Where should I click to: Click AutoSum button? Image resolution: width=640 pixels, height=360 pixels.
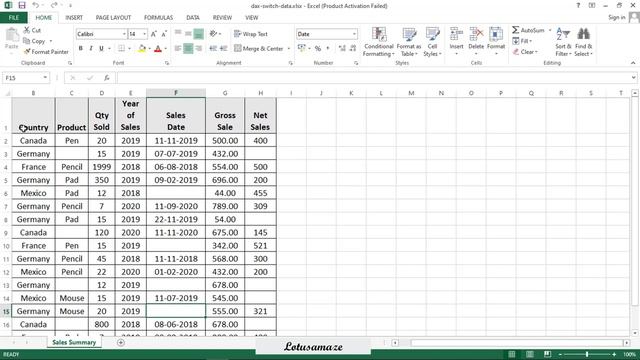(528, 30)
